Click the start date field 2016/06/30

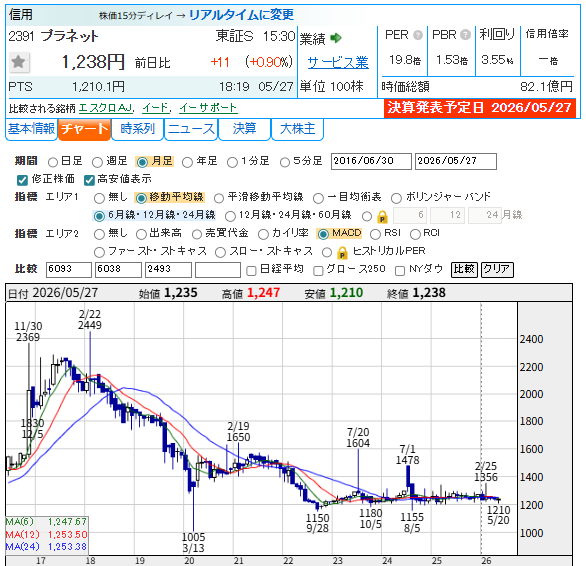point(371,161)
